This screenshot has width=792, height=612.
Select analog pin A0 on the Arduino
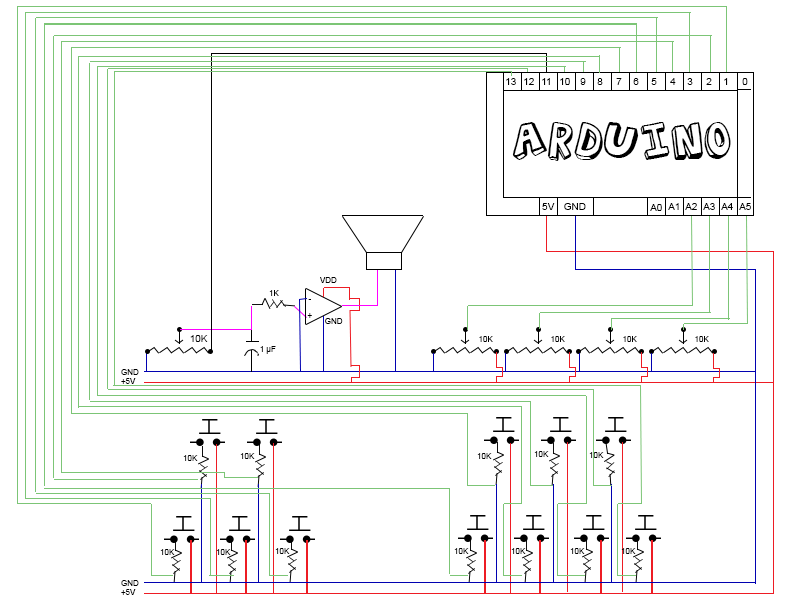(x=656, y=207)
